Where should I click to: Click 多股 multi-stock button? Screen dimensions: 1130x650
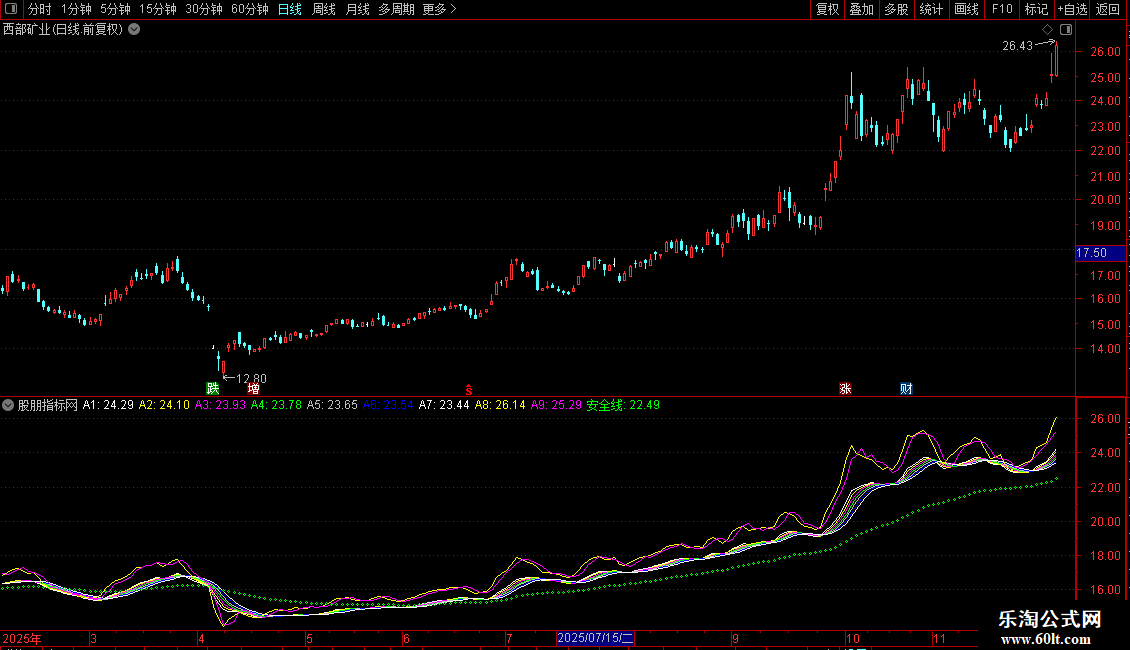[896, 9]
